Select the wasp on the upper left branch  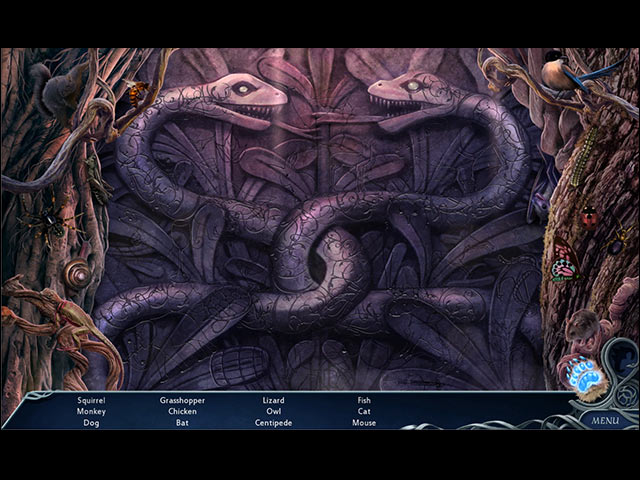point(136,92)
